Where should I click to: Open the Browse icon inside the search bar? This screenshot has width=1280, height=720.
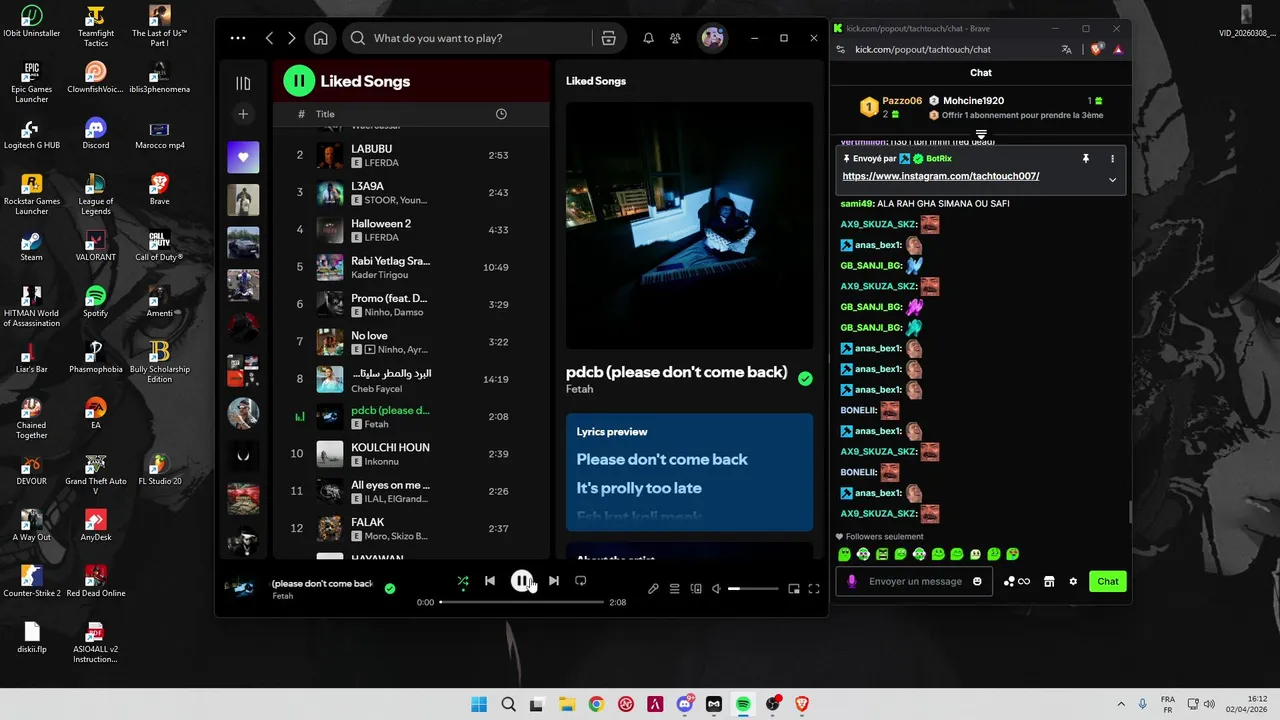[x=608, y=38]
